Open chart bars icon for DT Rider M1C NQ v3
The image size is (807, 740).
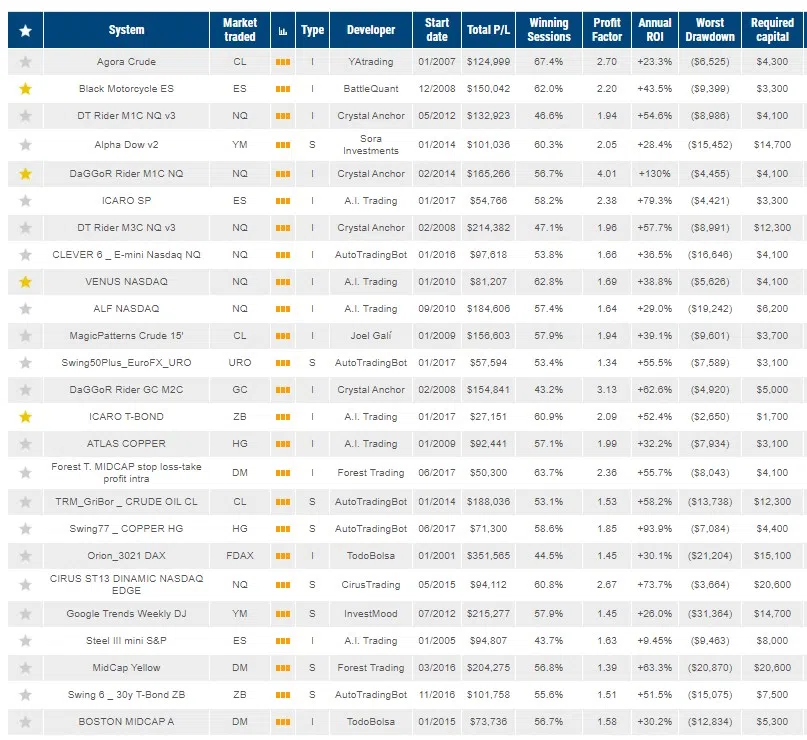tap(283, 116)
